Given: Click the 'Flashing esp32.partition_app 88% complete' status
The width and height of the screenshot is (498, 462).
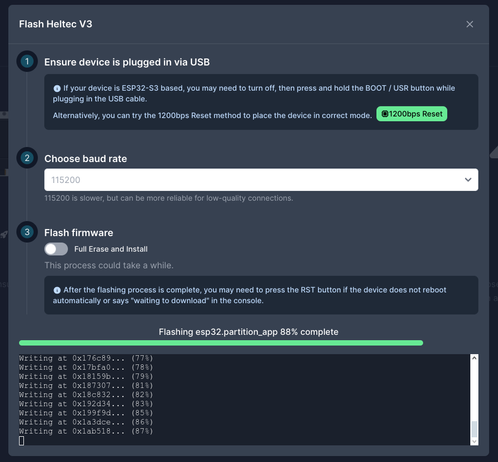Looking at the screenshot, I should pyautogui.click(x=248, y=332).
